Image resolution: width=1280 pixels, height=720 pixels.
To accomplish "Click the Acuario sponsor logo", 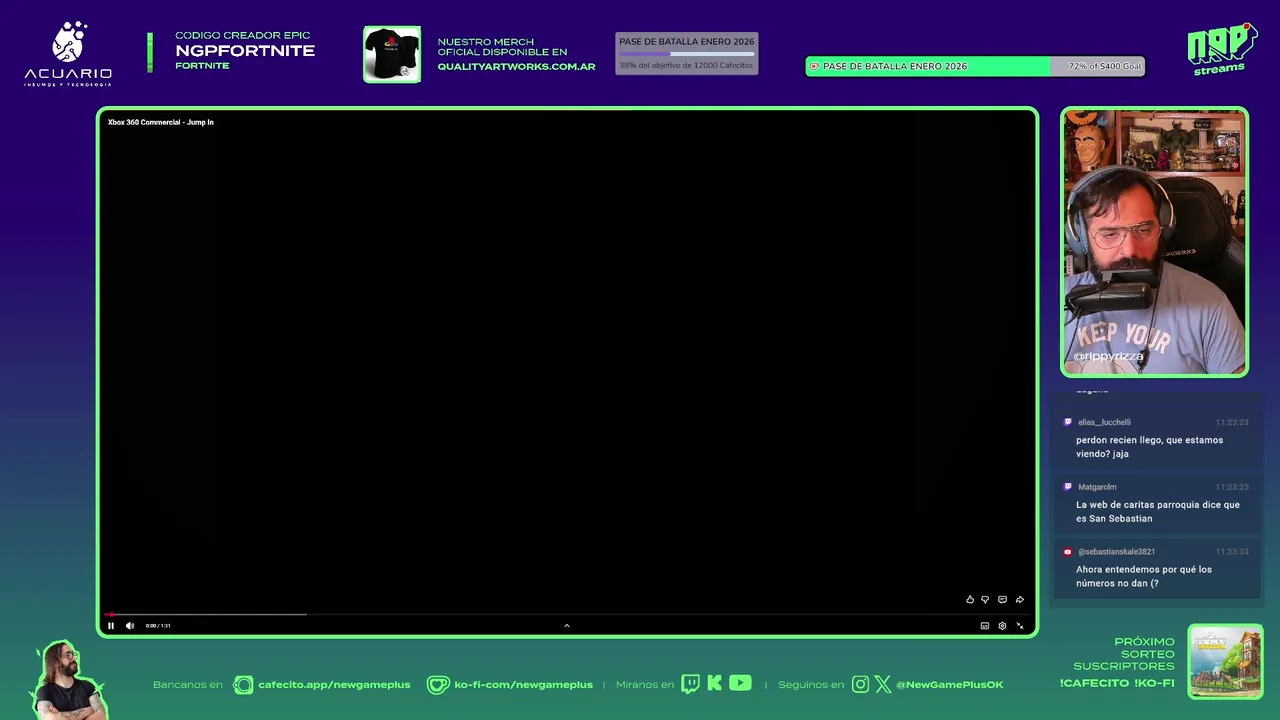I will [x=68, y=54].
